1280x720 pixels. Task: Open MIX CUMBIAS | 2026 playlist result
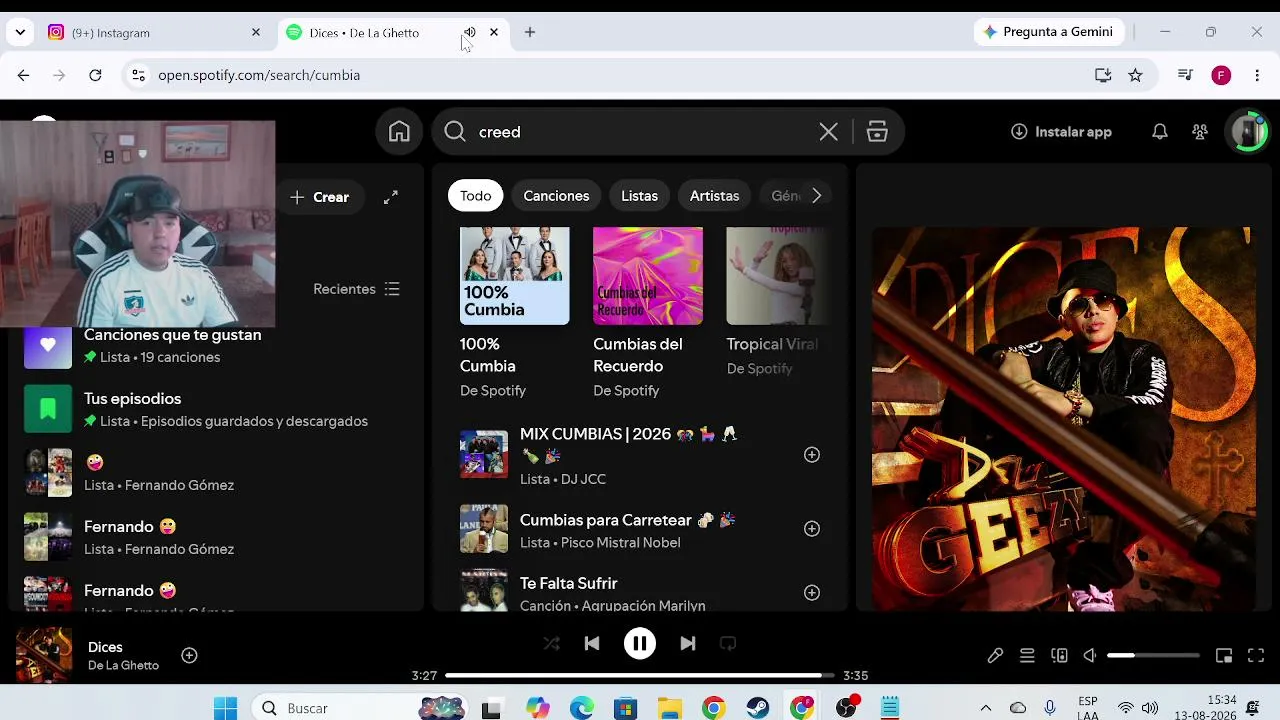tap(640, 455)
